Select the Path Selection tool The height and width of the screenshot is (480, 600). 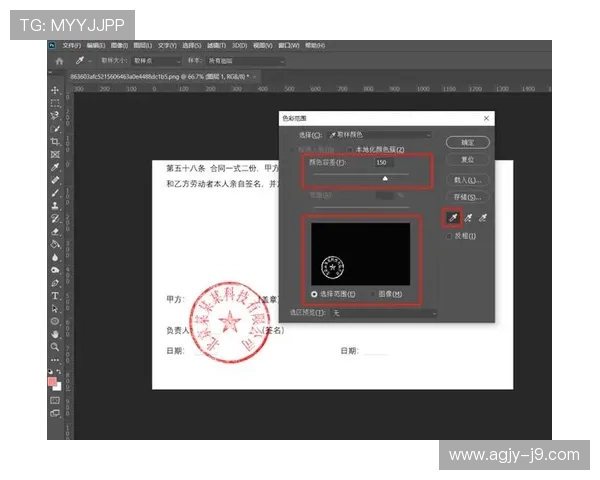click(55, 309)
